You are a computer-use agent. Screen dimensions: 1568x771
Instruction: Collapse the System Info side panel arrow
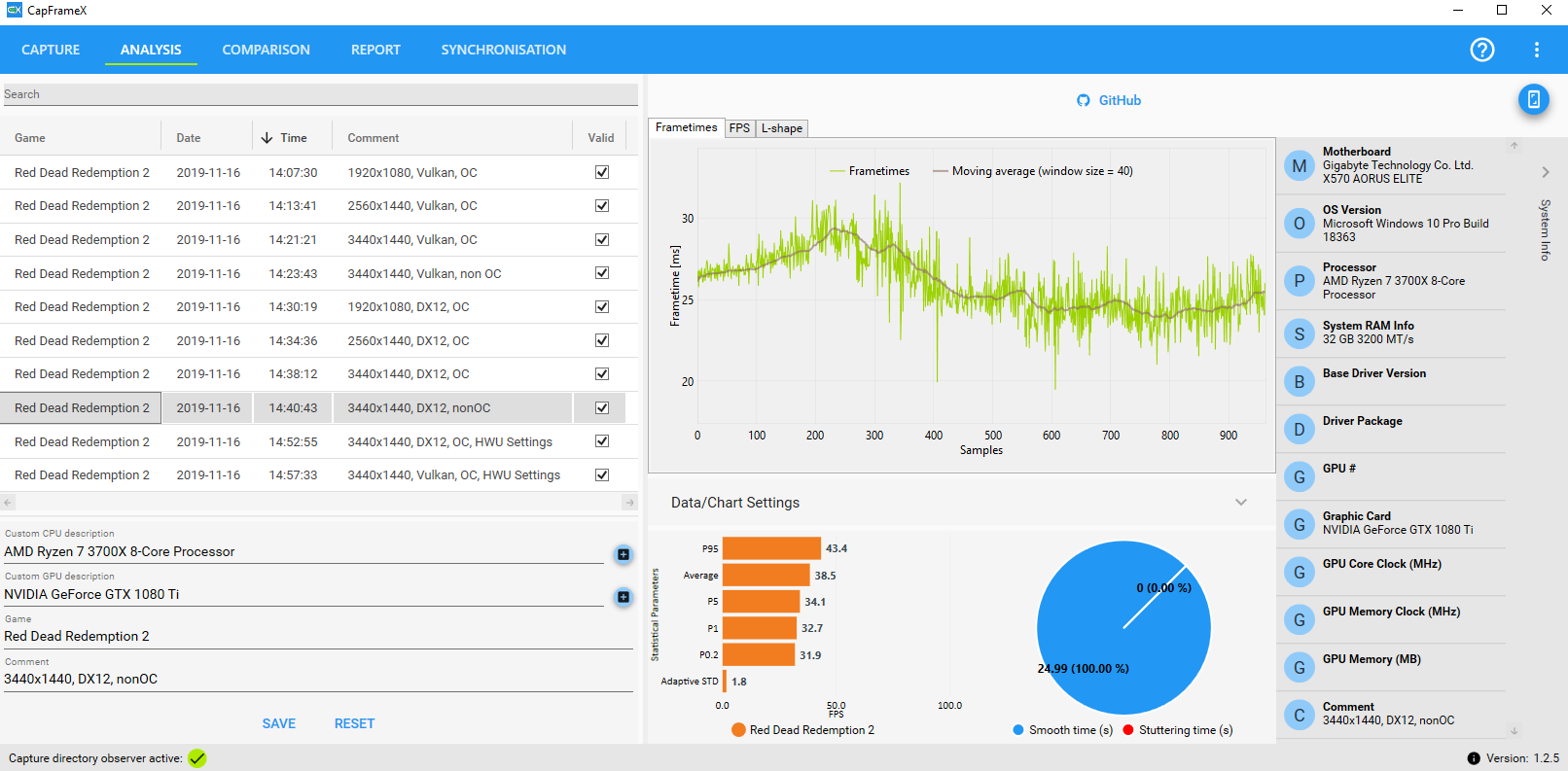point(1546,172)
